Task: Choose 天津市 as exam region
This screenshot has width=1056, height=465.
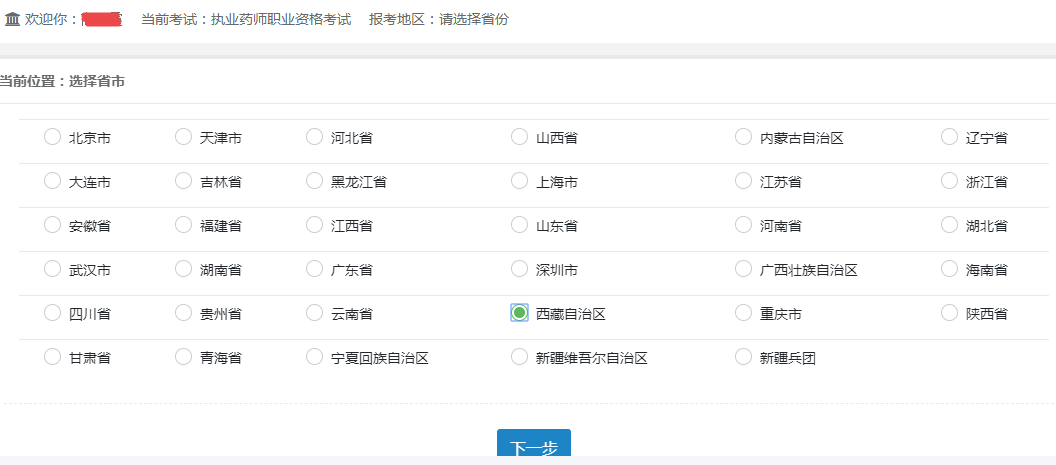Action: (x=183, y=137)
